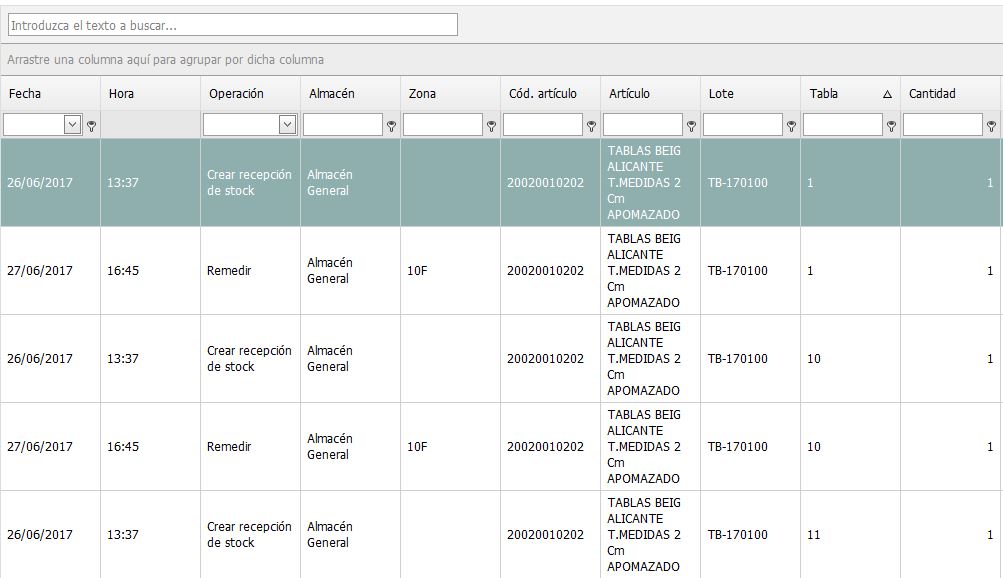Focus the search box 'Introduzca el texto a buscar'
The height and width of the screenshot is (578, 1003).
coord(233,25)
